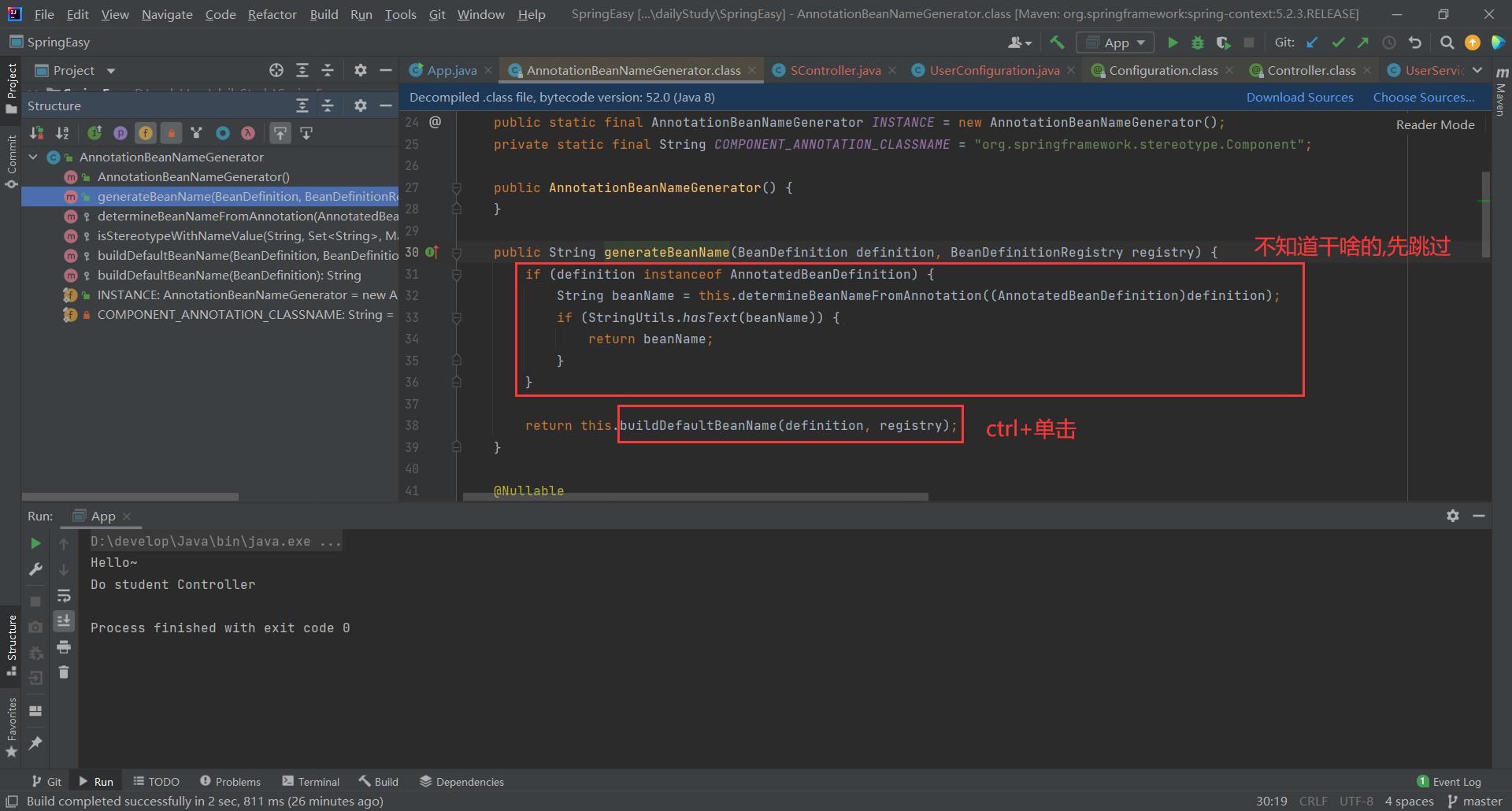Run App with green play button

pos(1173,43)
